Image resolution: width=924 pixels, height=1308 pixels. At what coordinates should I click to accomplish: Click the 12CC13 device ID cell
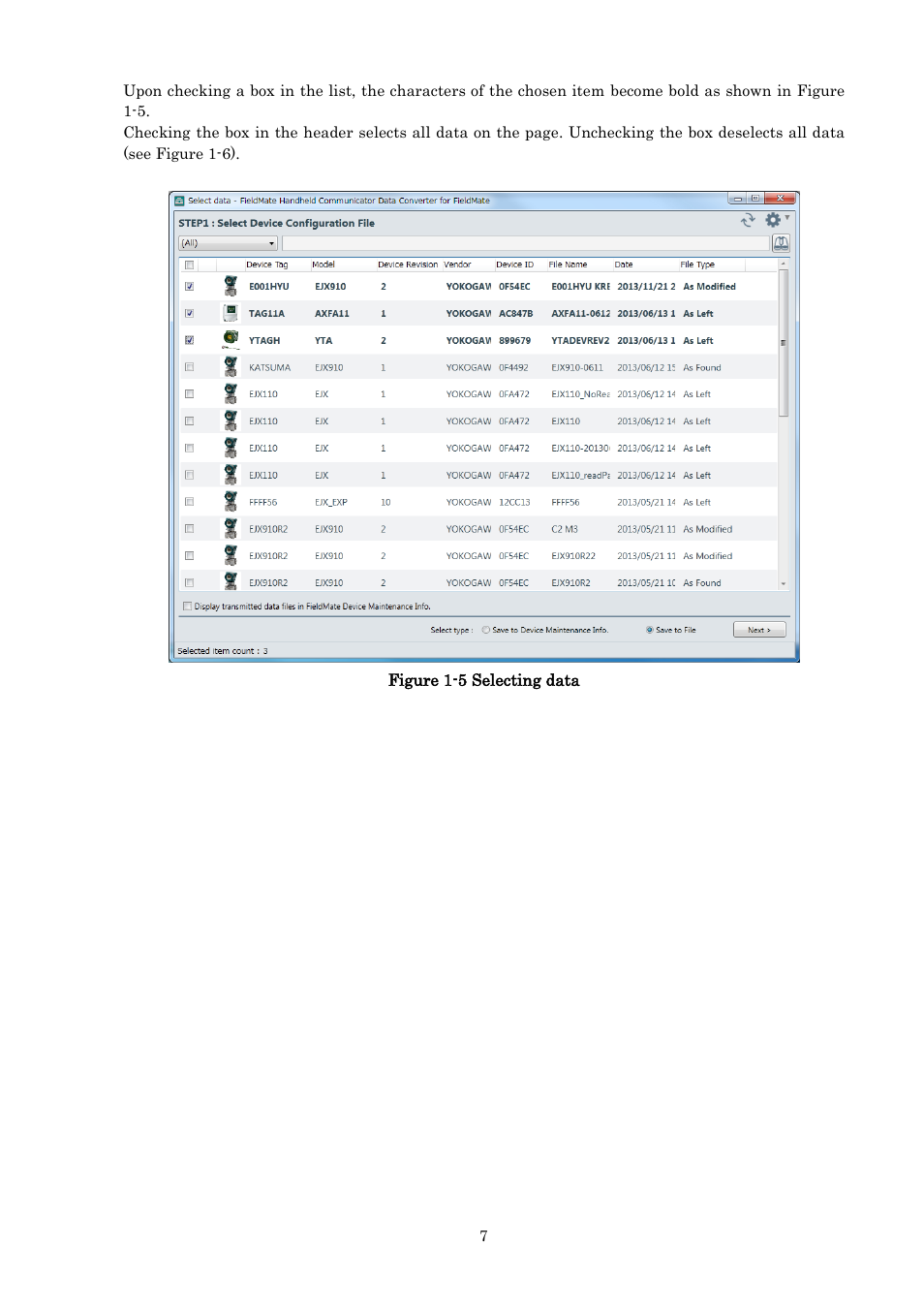pyautogui.click(x=514, y=503)
